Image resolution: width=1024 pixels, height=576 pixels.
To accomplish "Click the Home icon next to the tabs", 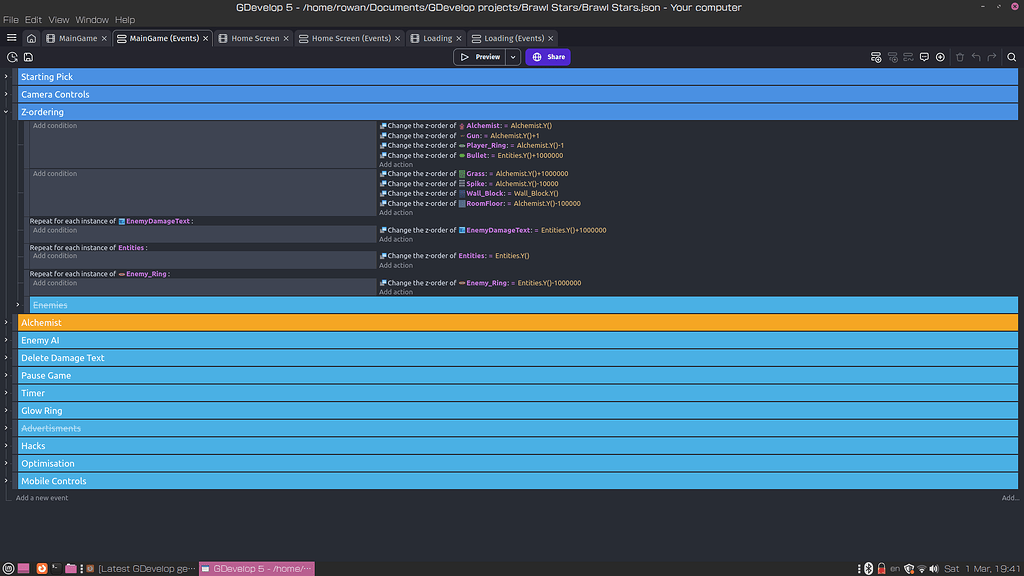I will pyautogui.click(x=33, y=38).
